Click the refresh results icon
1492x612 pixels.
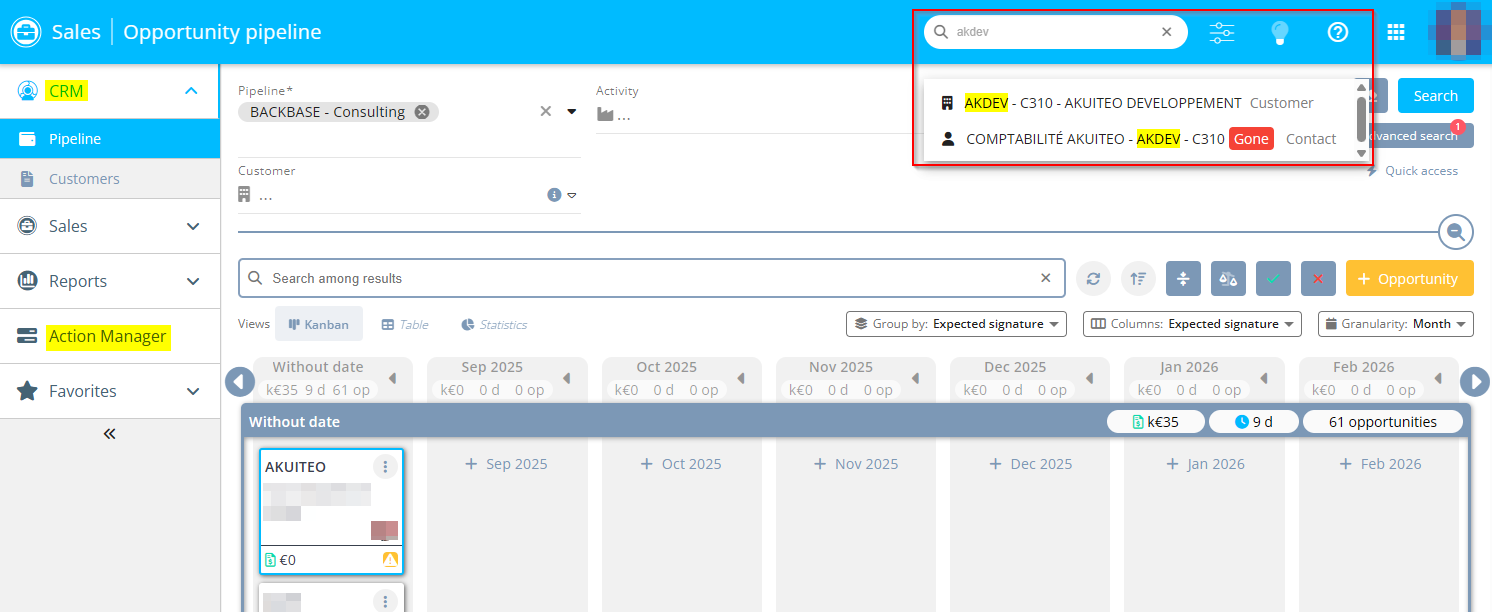click(1093, 279)
